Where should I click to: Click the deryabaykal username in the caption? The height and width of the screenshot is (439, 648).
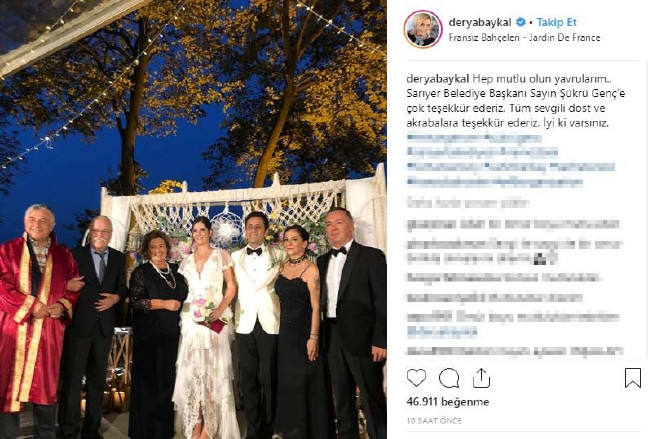tap(438, 79)
